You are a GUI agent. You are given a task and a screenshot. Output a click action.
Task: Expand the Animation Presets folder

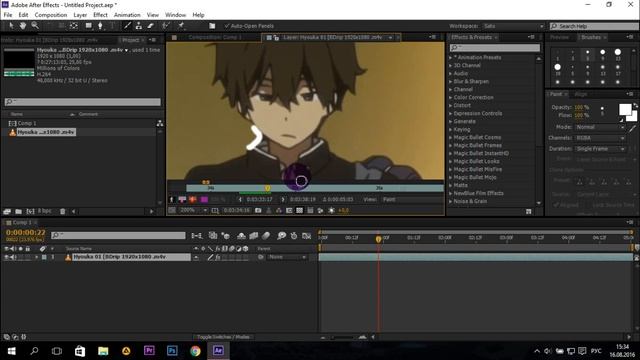pyautogui.click(x=451, y=58)
